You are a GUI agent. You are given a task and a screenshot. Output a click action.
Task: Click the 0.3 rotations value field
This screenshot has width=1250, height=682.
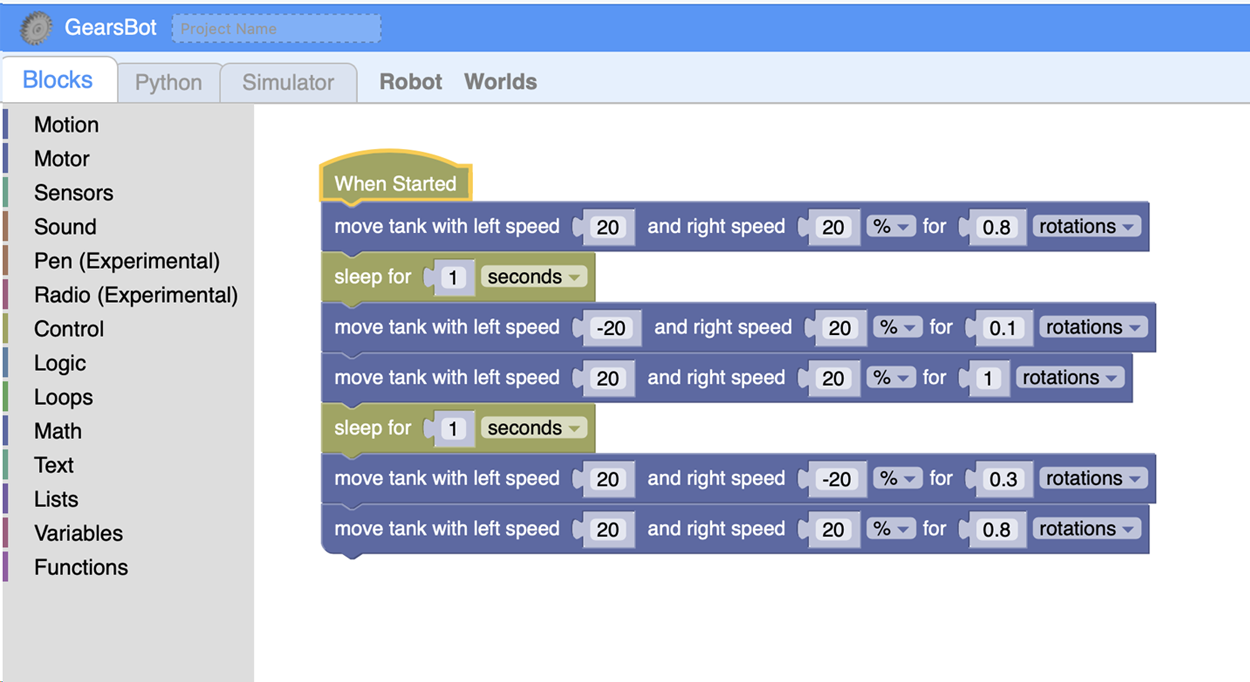click(1002, 479)
